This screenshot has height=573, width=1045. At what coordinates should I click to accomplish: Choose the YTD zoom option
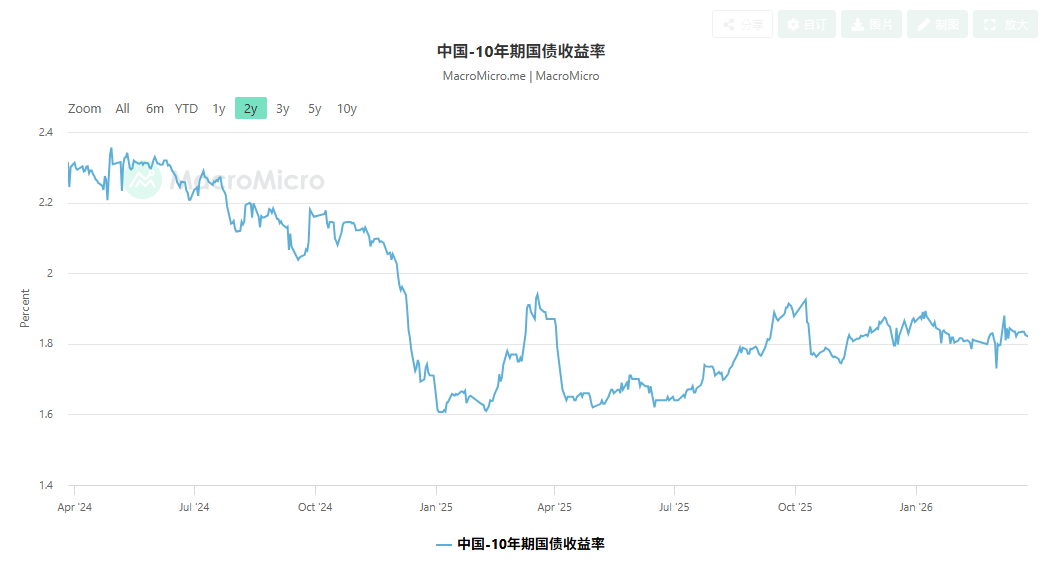[187, 109]
